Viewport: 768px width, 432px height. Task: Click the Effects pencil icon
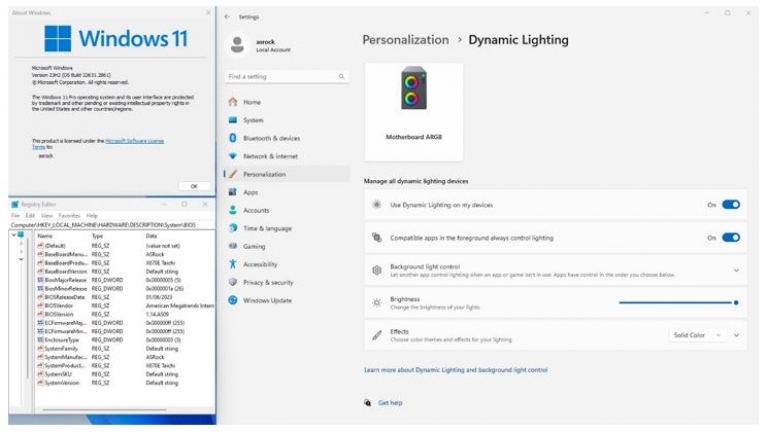[x=377, y=336]
